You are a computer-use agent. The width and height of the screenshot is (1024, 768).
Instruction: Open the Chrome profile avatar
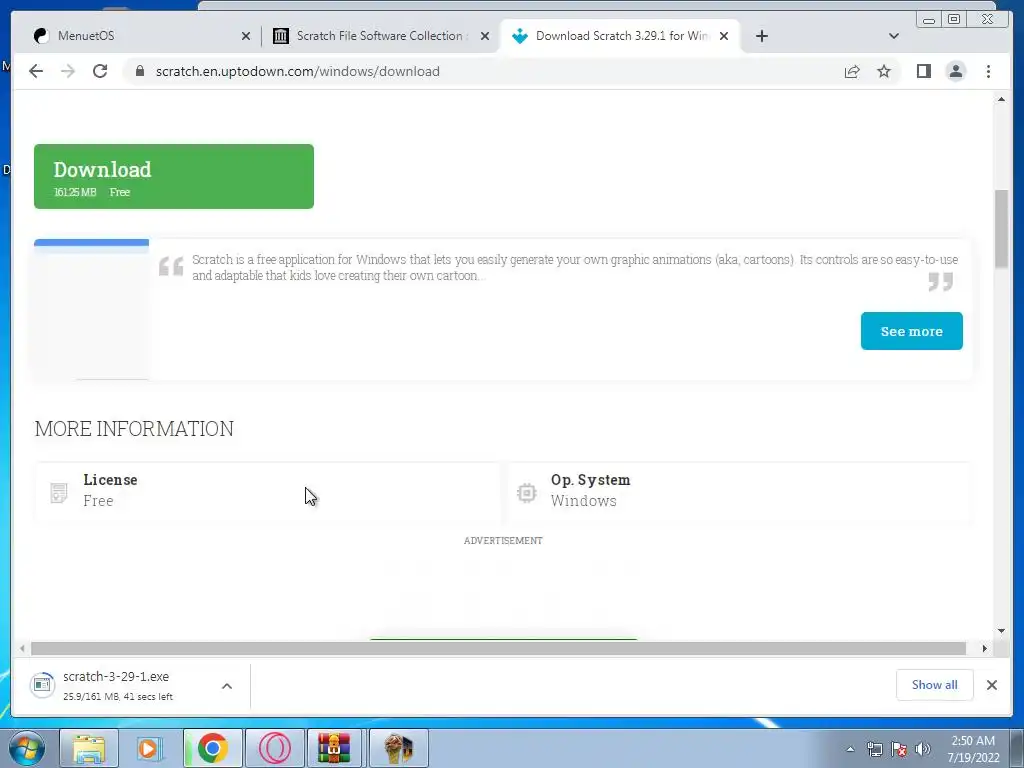pos(955,71)
